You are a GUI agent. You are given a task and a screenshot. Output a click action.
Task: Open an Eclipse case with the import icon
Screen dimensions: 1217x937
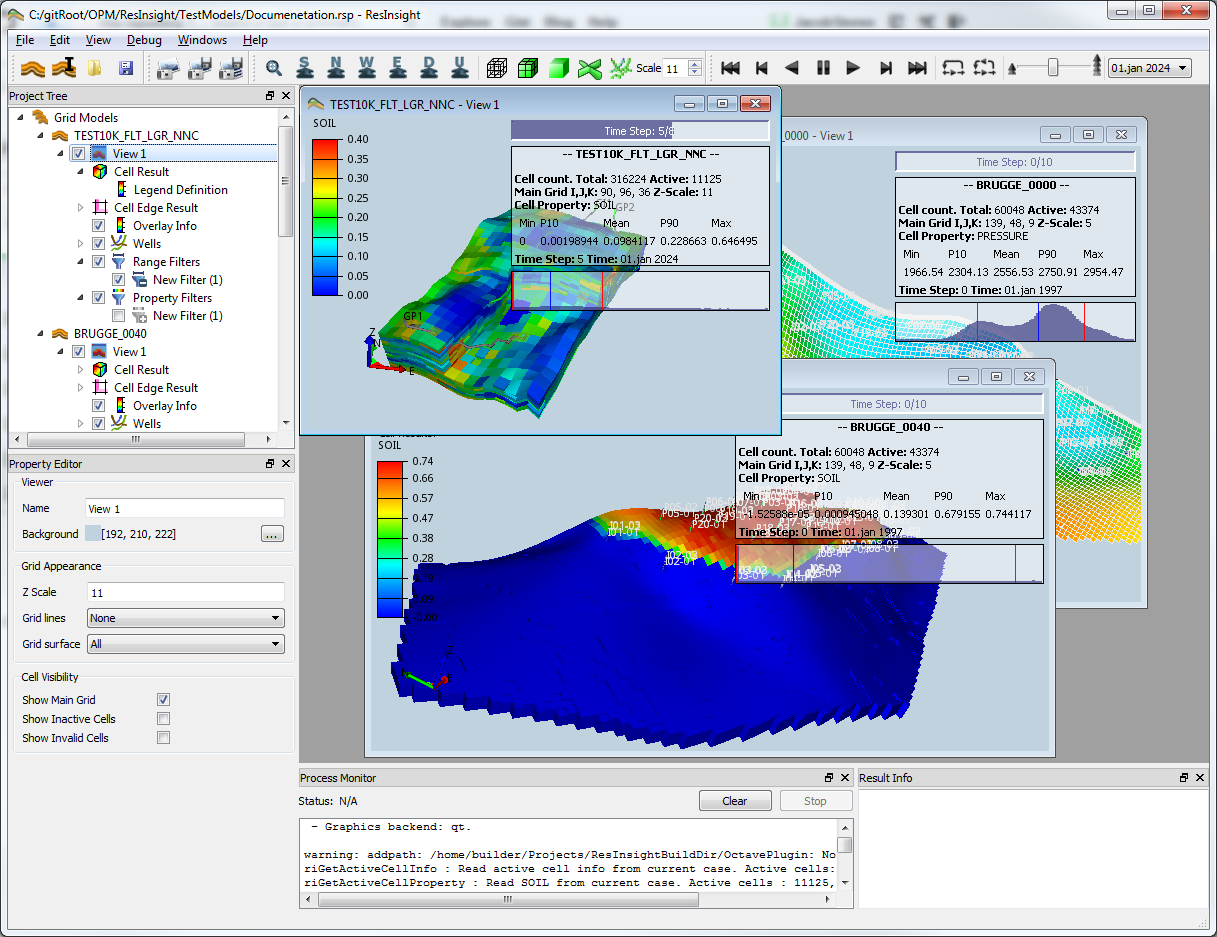point(34,68)
